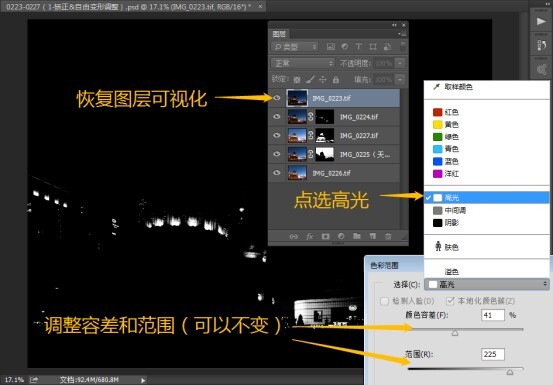Collapse the Layers panel with double arrows
Viewport: 553px width, 385px height.
click(394, 25)
